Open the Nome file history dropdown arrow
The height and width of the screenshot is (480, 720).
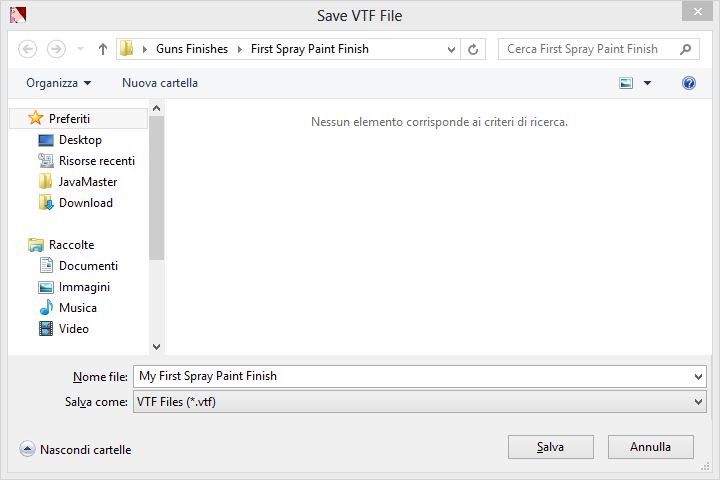point(698,377)
